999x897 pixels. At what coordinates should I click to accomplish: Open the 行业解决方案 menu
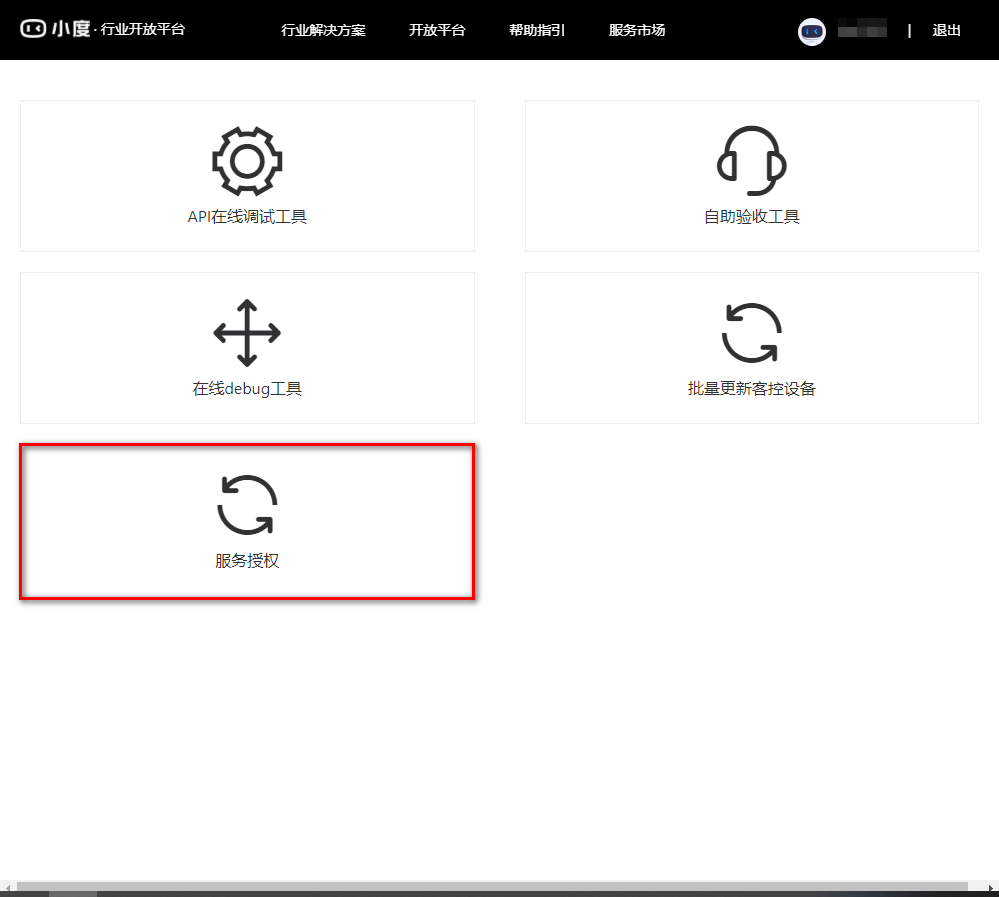tap(323, 30)
